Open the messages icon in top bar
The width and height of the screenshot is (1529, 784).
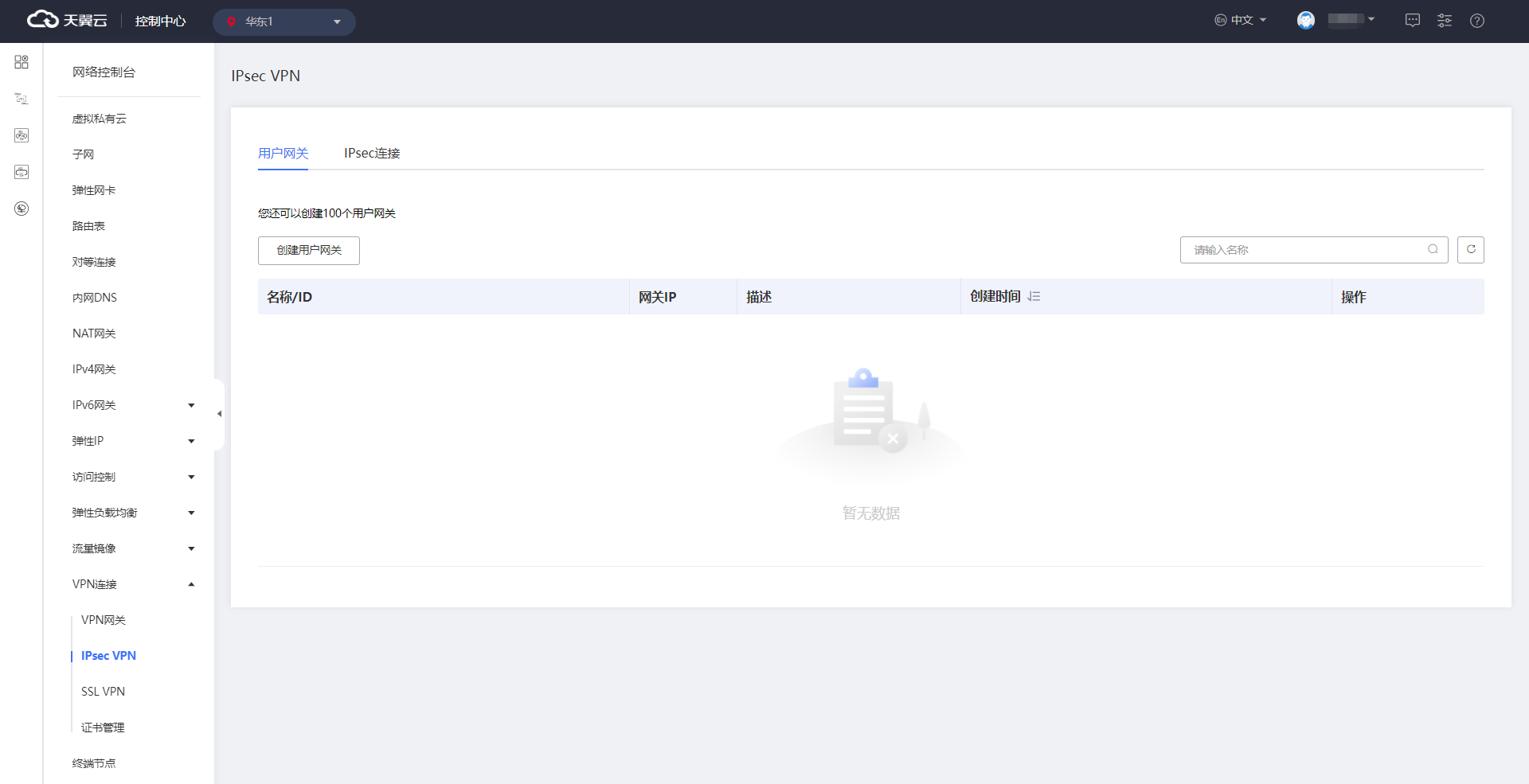1412,21
